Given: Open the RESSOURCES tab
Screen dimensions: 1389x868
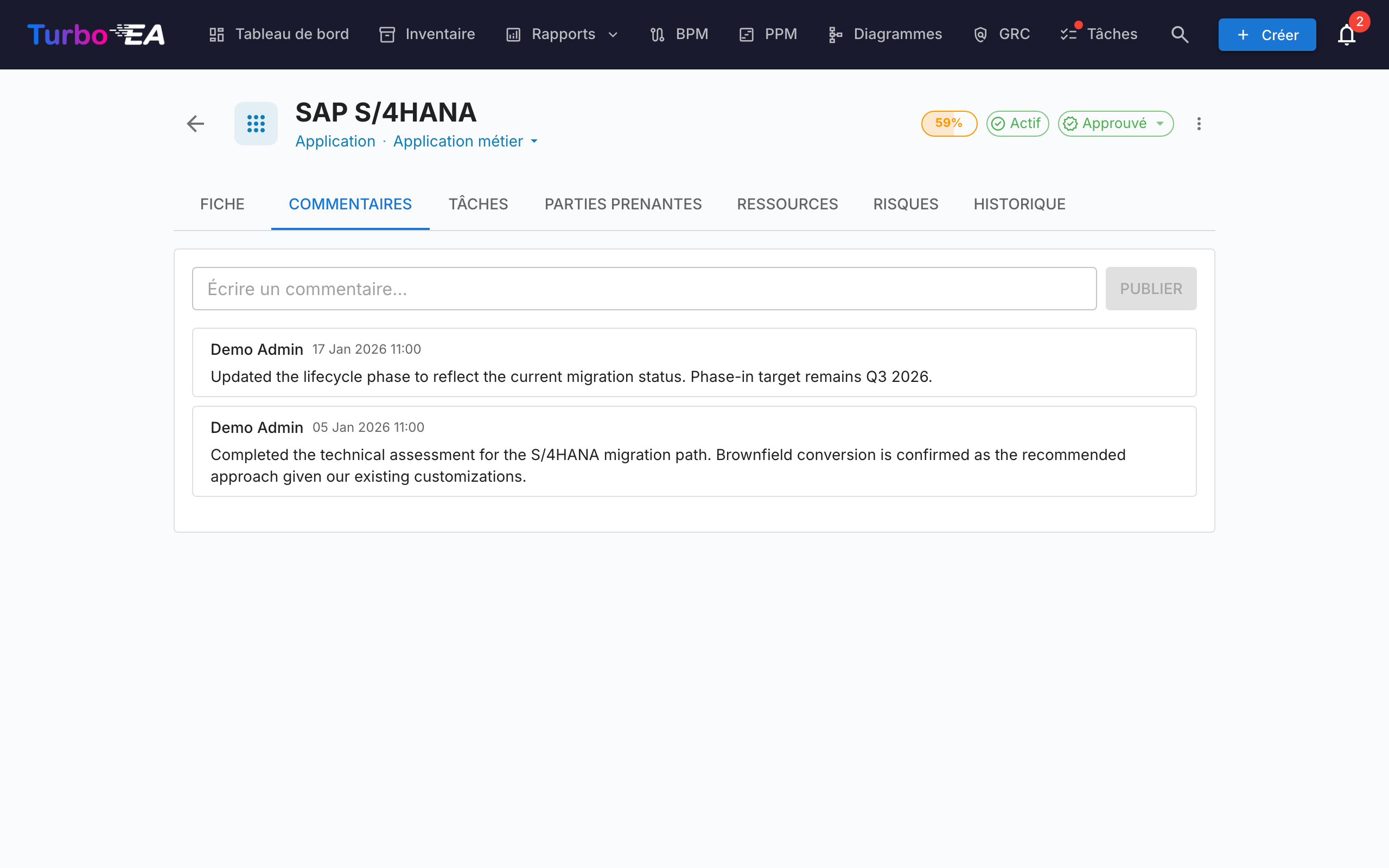Looking at the screenshot, I should tap(787, 205).
